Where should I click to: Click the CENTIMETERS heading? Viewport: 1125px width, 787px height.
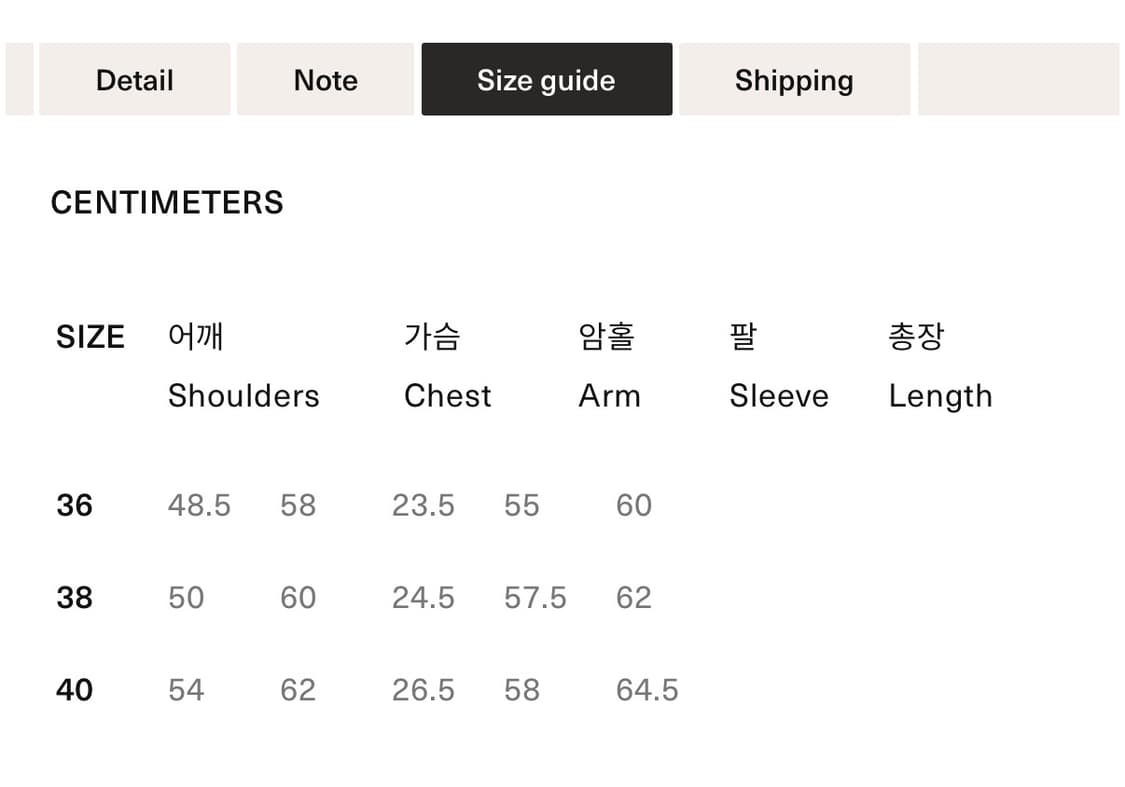(x=167, y=203)
